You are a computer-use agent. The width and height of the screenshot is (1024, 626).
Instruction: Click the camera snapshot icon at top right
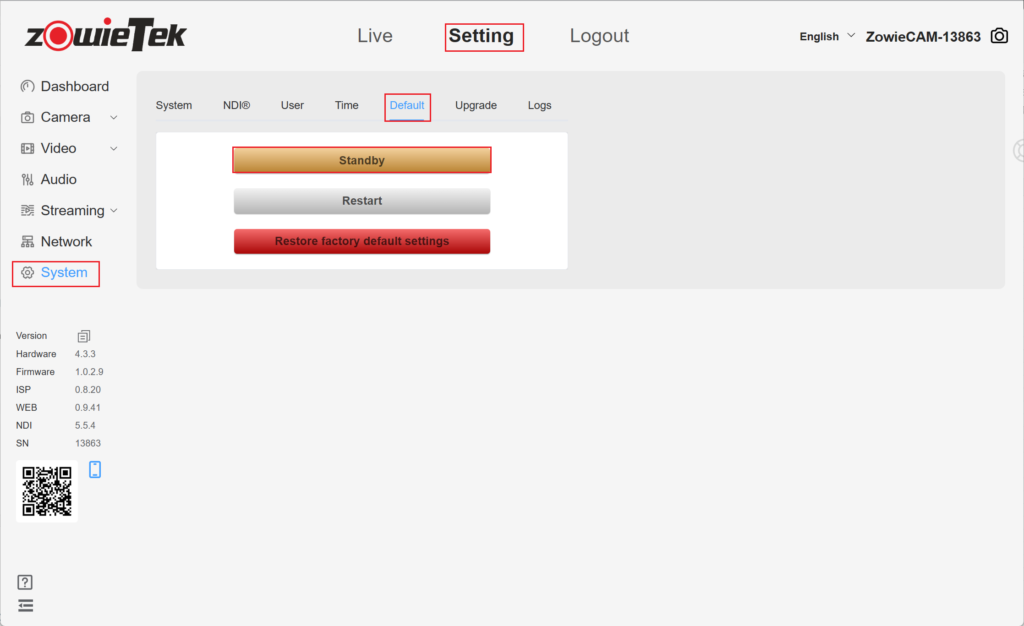click(x=999, y=36)
